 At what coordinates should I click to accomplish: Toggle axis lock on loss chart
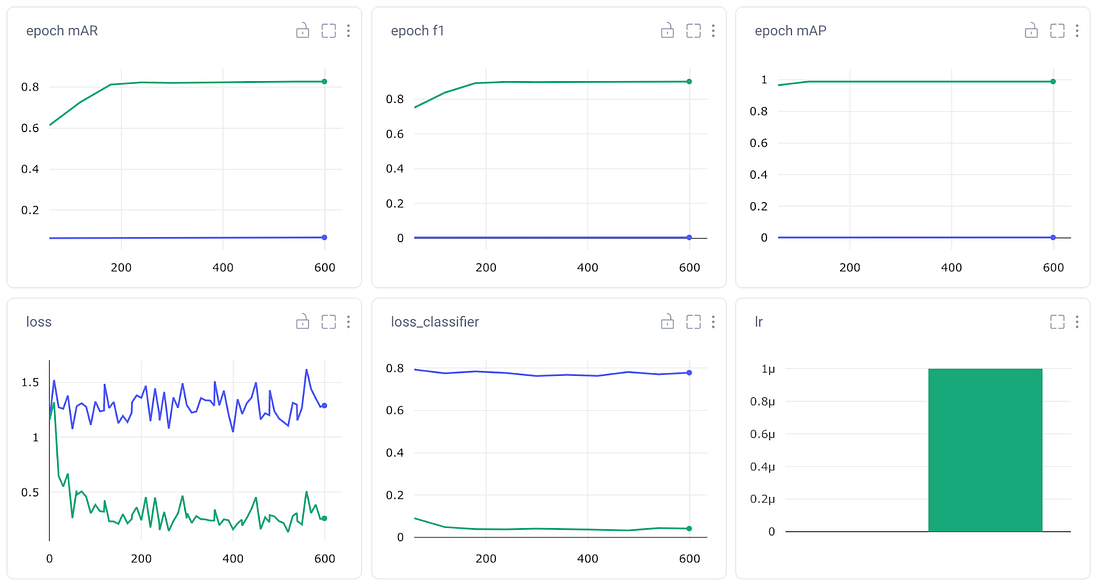coord(302,322)
